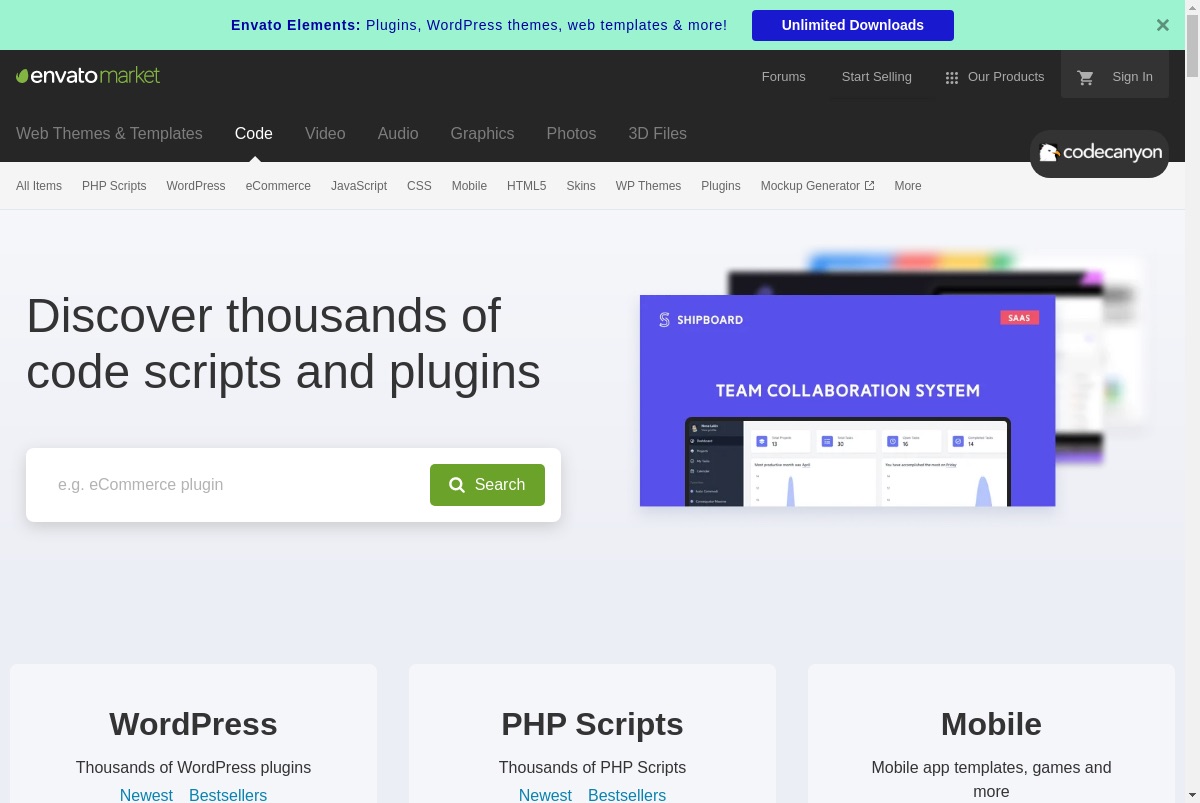This screenshot has width=1200, height=803.
Task: Click the Mockup Generator external link icon
Action: click(x=869, y=186)
